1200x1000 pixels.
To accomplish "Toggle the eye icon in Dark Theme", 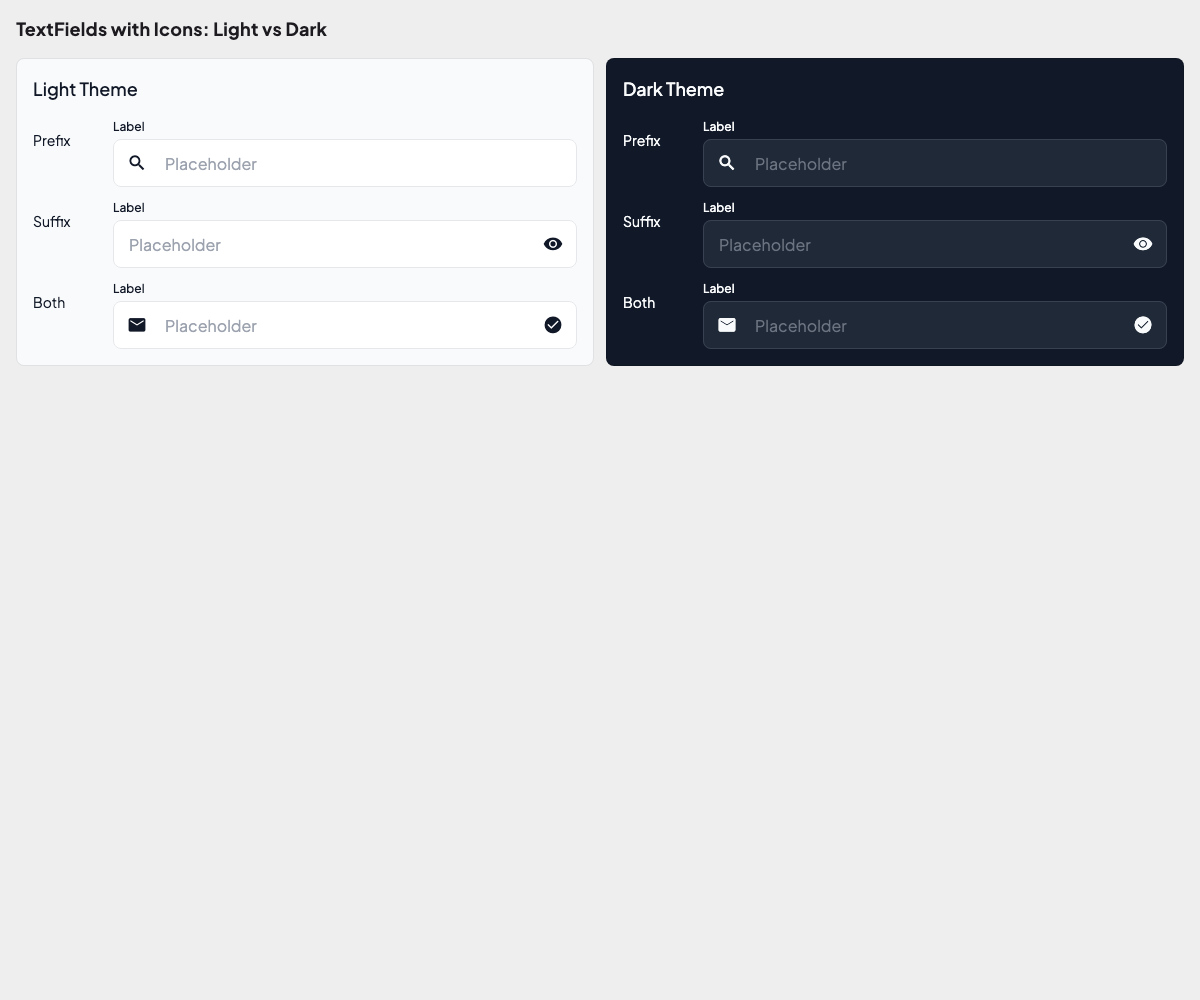I will 1143,244.
